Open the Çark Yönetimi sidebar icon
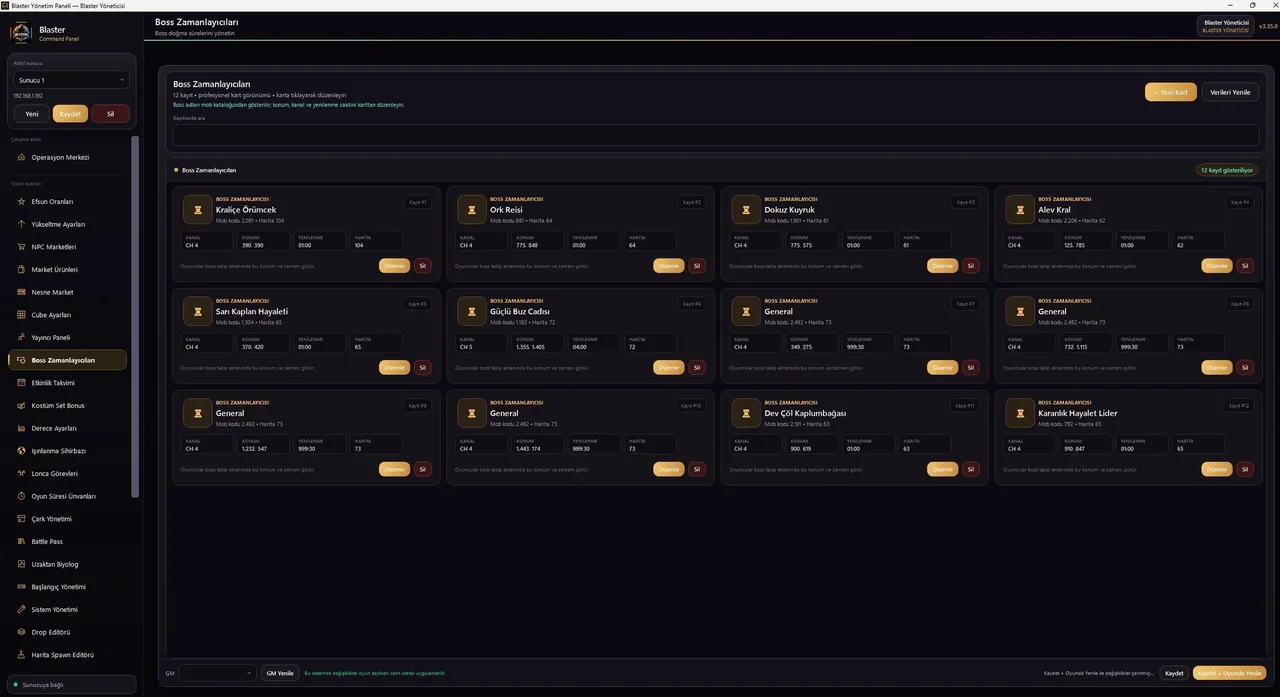 coord(21,519)
